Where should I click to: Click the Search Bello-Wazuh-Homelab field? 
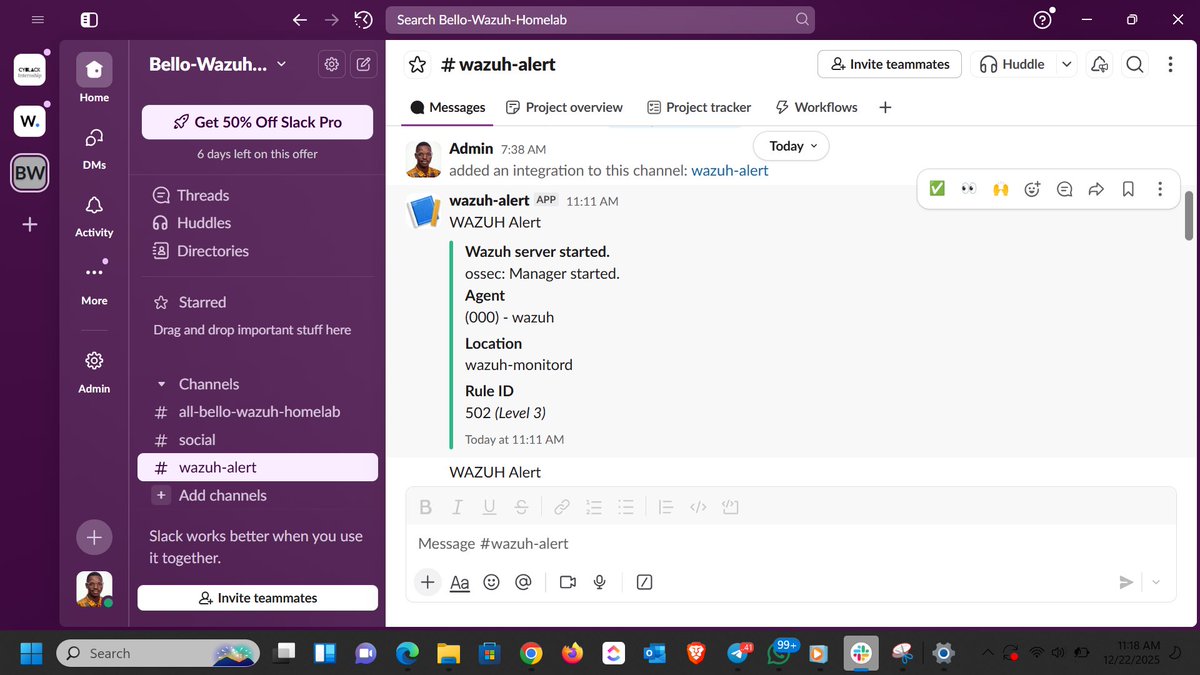[x=601, y=19]
